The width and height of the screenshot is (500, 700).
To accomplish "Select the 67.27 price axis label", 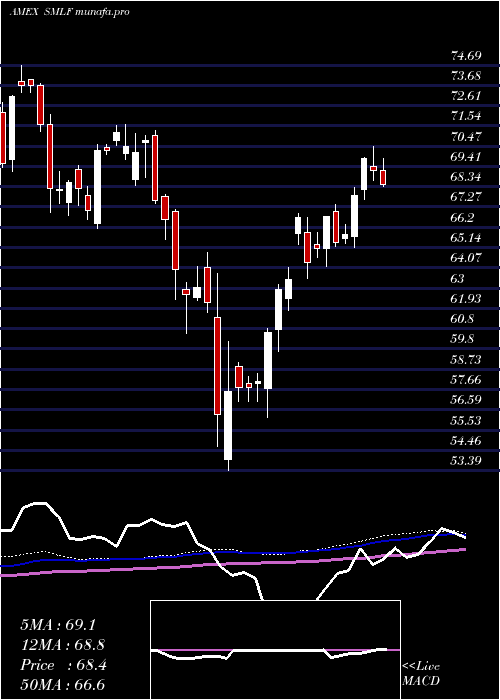I will [466, 197].
